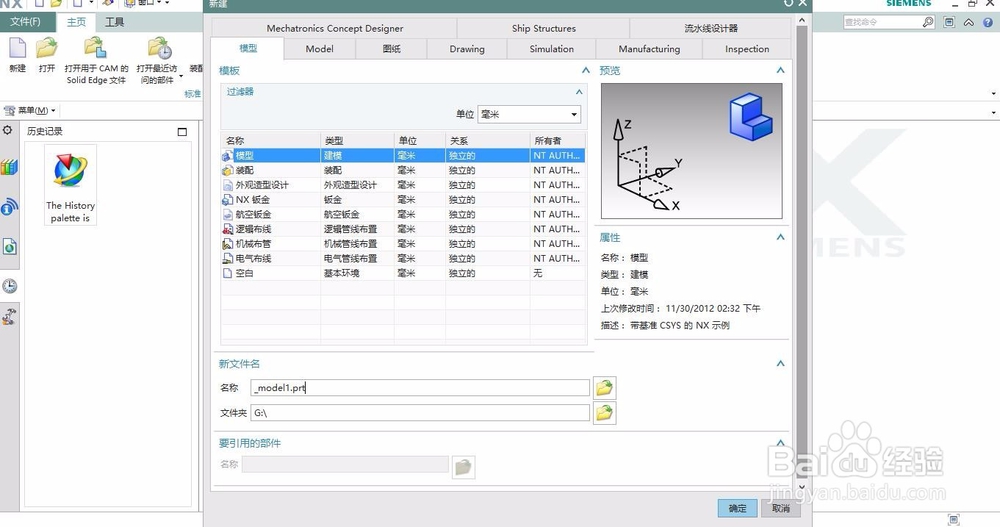Image resolution: width=1000 pixels, height=527 pixels.
Task: Select the 电气布线 template row
Action: [x=402, y=258]
